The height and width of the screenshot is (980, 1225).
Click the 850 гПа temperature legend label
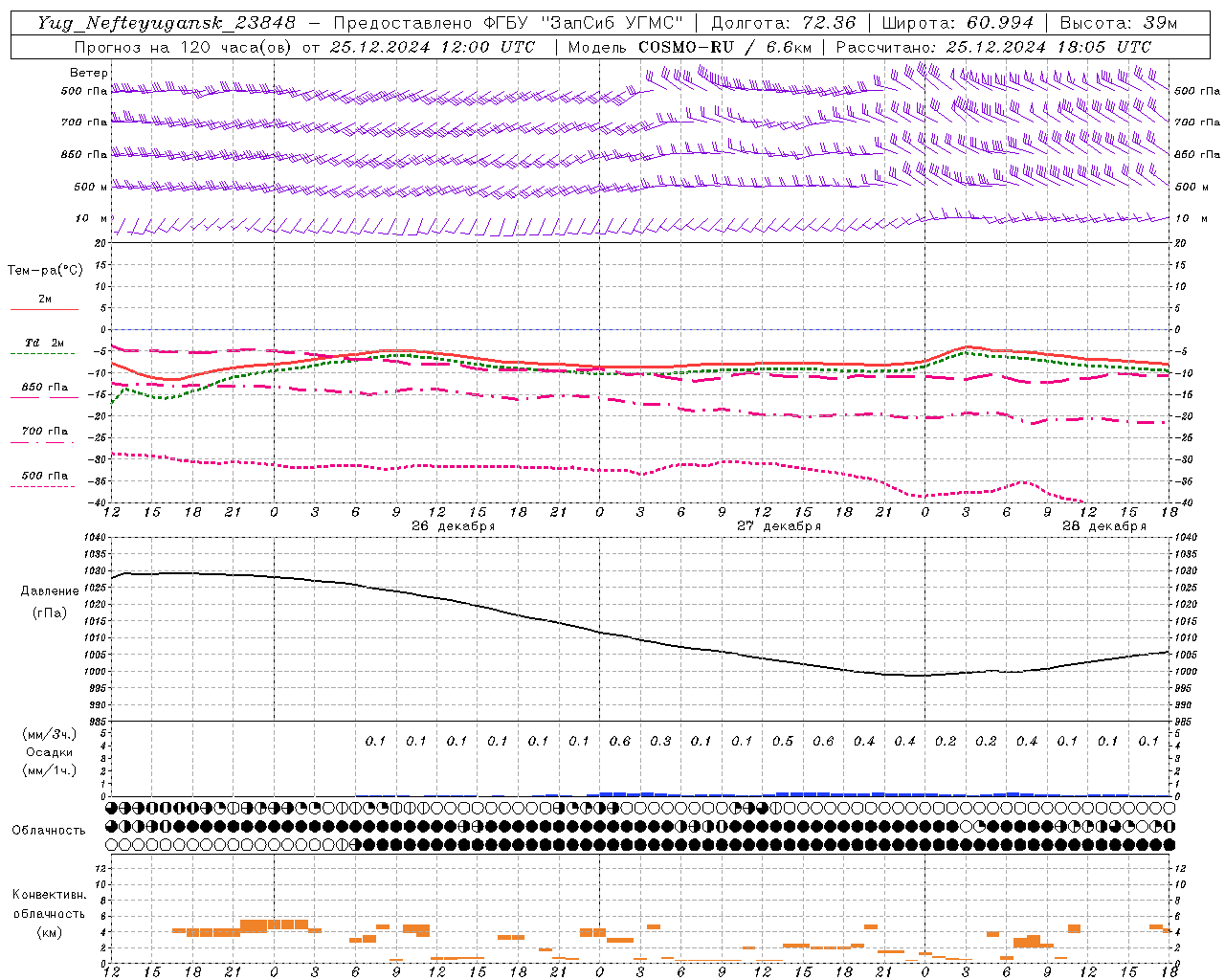click(45, 388)
